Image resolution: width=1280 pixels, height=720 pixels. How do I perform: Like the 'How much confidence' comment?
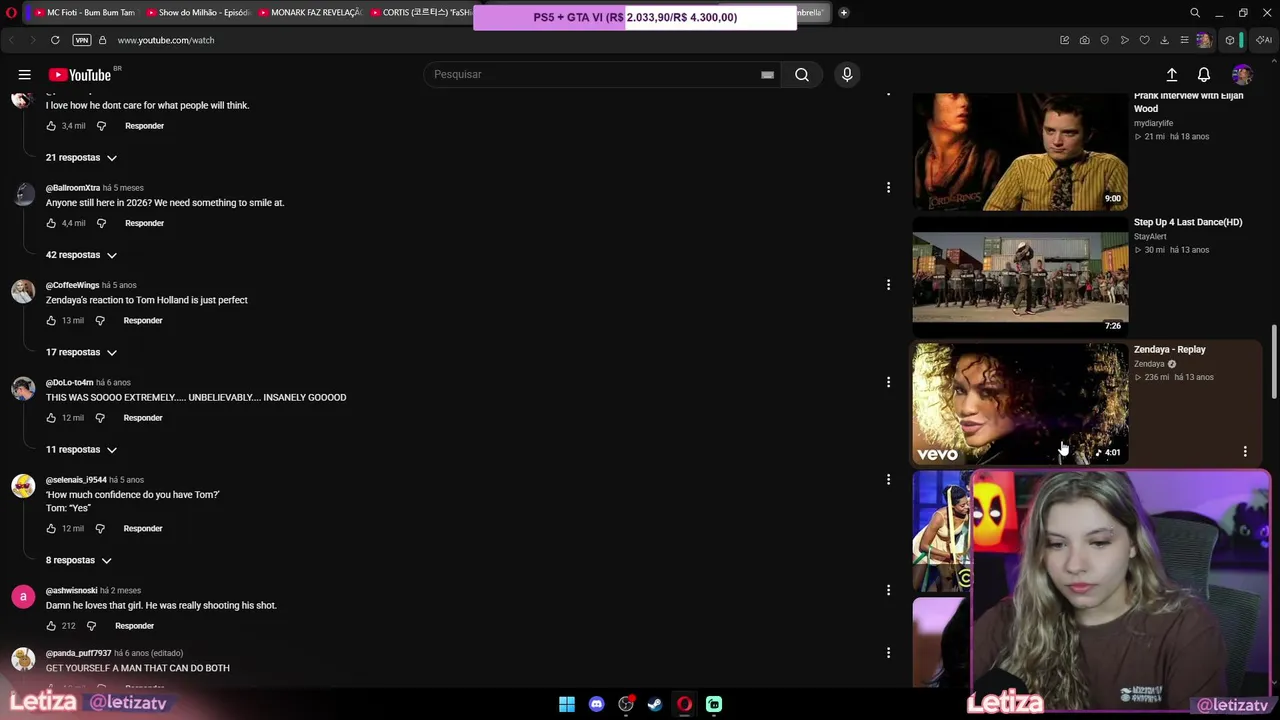[x=51, y=529]
